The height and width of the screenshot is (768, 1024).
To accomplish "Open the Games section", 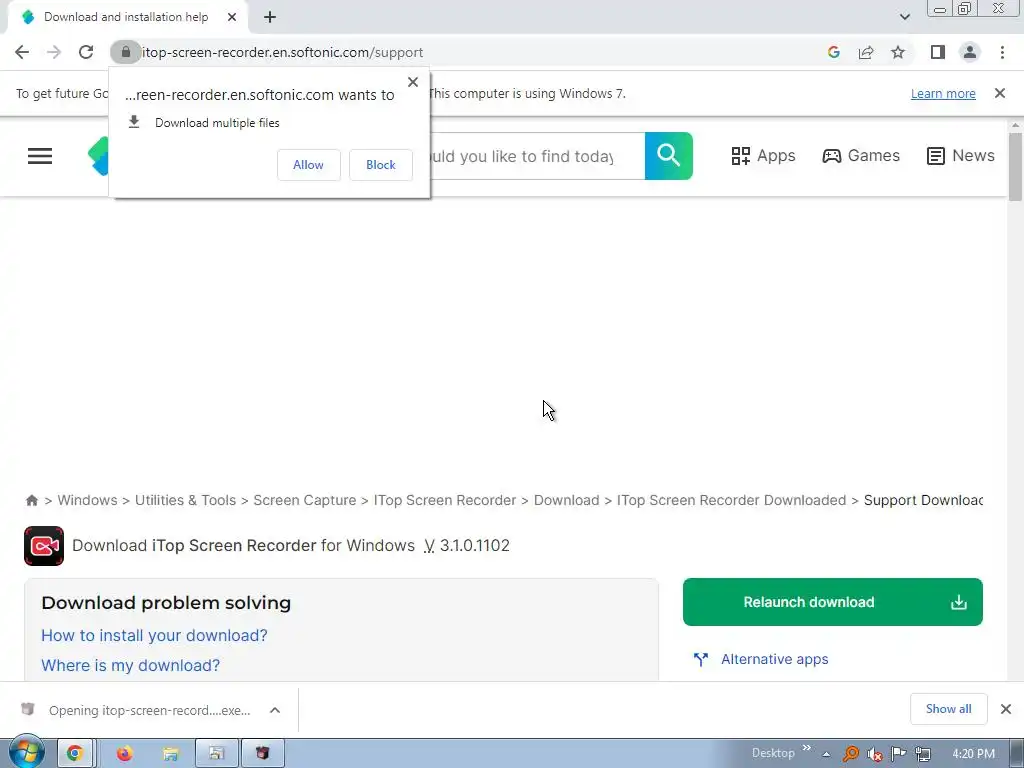I will tap(861, 155).
